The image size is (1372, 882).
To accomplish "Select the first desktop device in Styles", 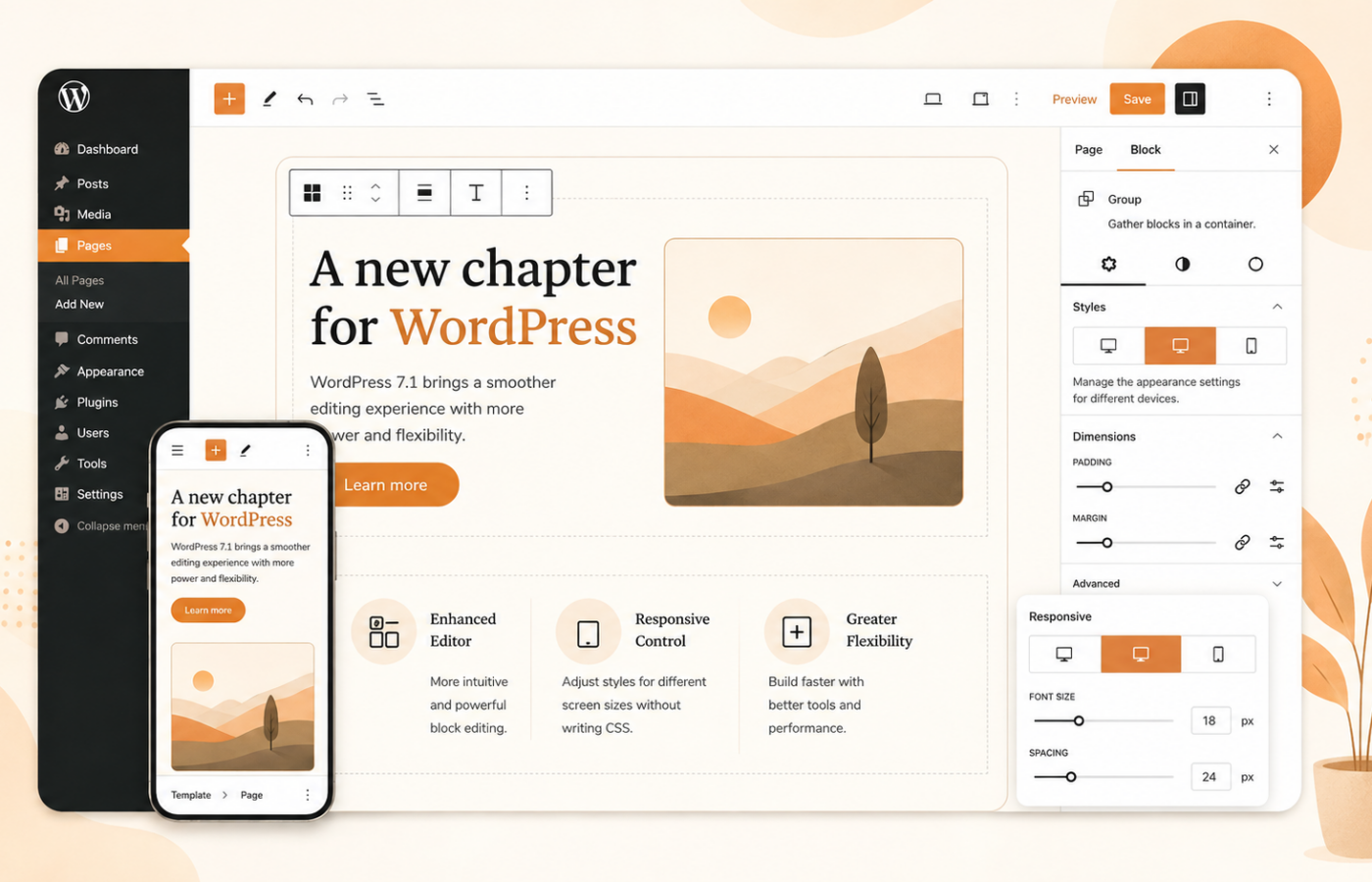I will pyautogui.click(x=1108, y=346).
